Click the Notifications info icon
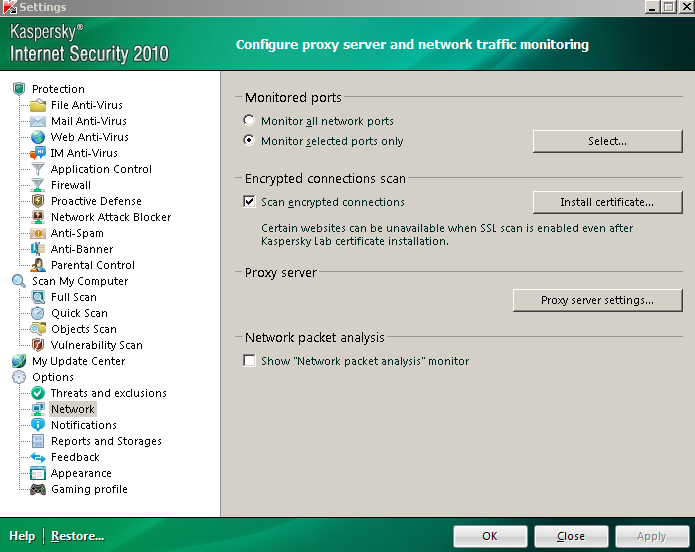 tap(38, 425)
